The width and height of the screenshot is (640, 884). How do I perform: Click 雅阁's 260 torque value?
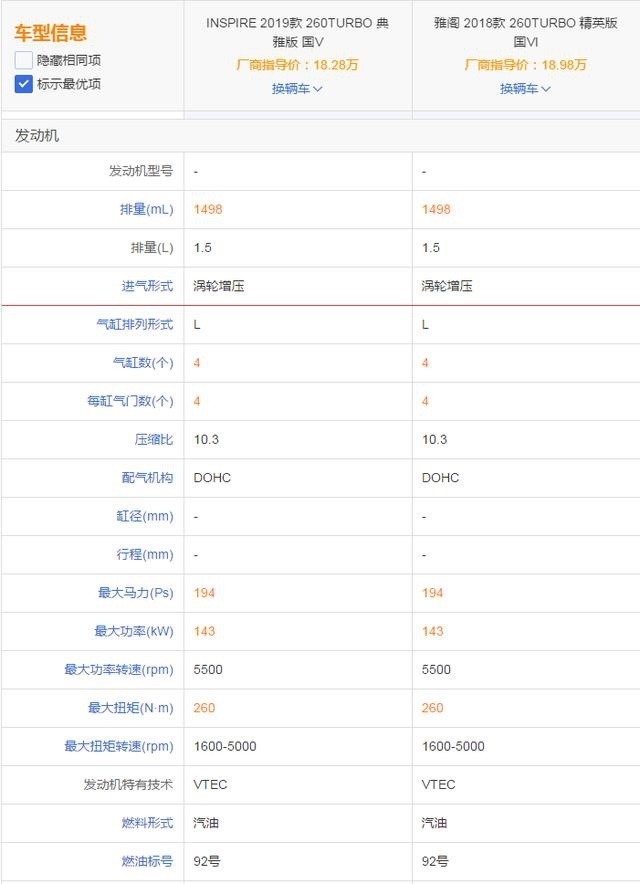tap(432, 708)
